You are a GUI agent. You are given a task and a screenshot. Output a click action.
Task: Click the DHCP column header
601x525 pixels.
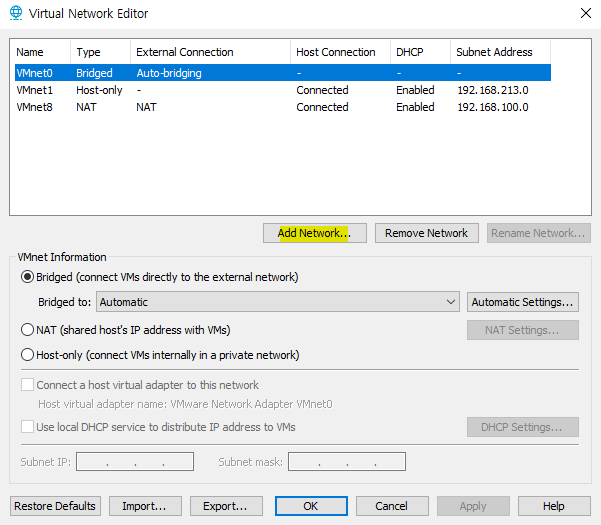(420, 52)
